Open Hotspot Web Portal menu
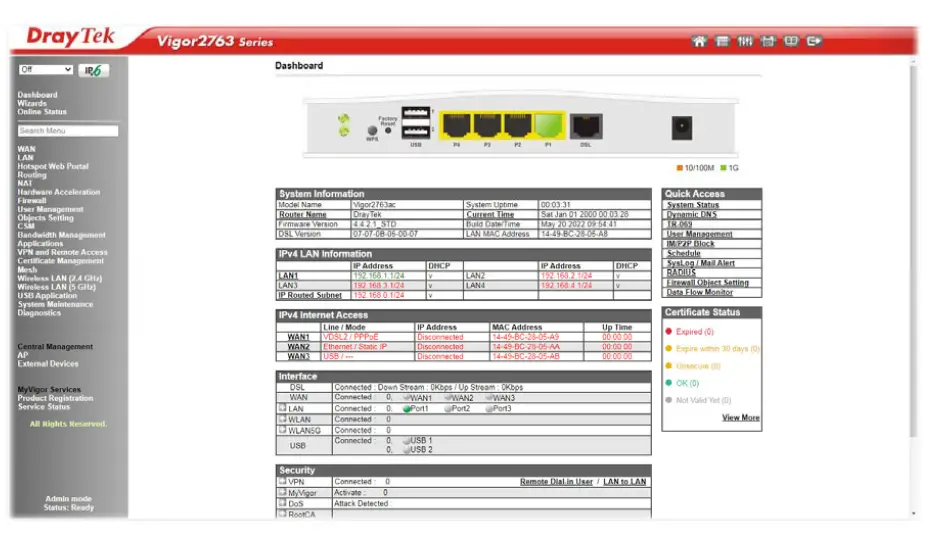941x533 pixels. point(53,166)
